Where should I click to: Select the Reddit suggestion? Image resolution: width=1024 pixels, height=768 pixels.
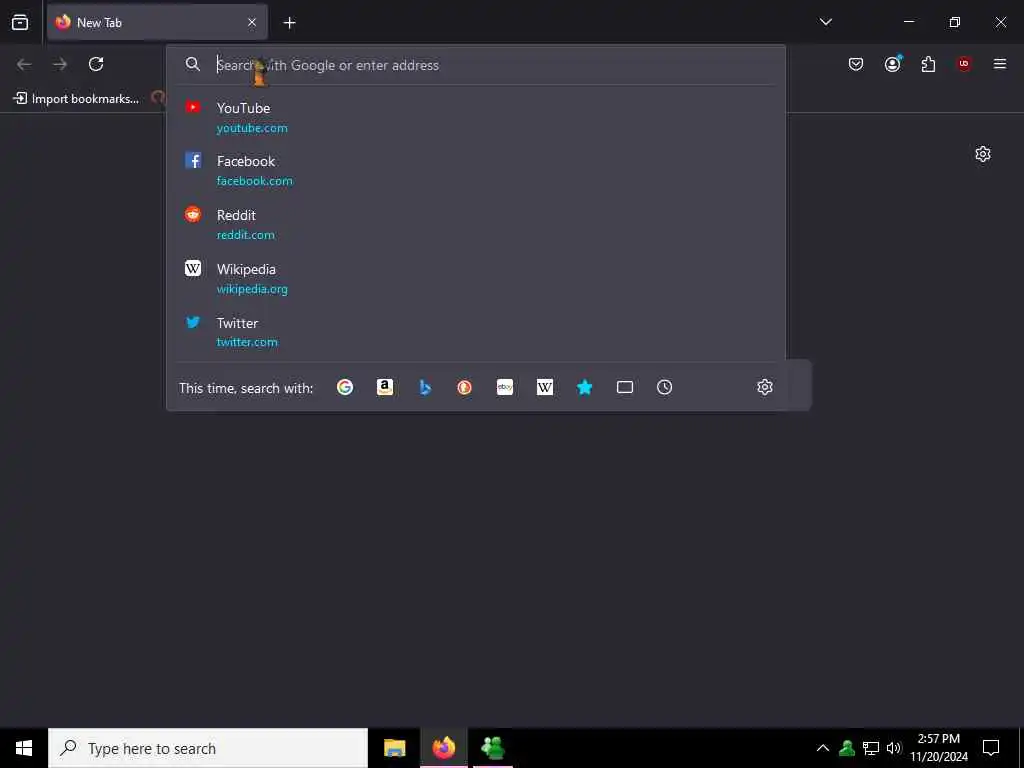[x=476, y=224]
